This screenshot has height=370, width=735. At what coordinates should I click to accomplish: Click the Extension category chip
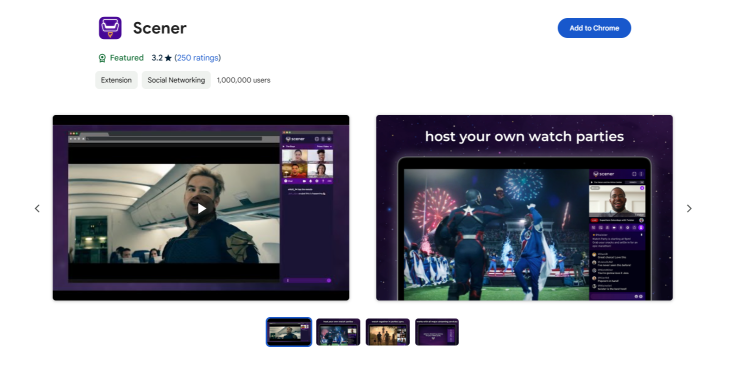click(x=116, y=80)
